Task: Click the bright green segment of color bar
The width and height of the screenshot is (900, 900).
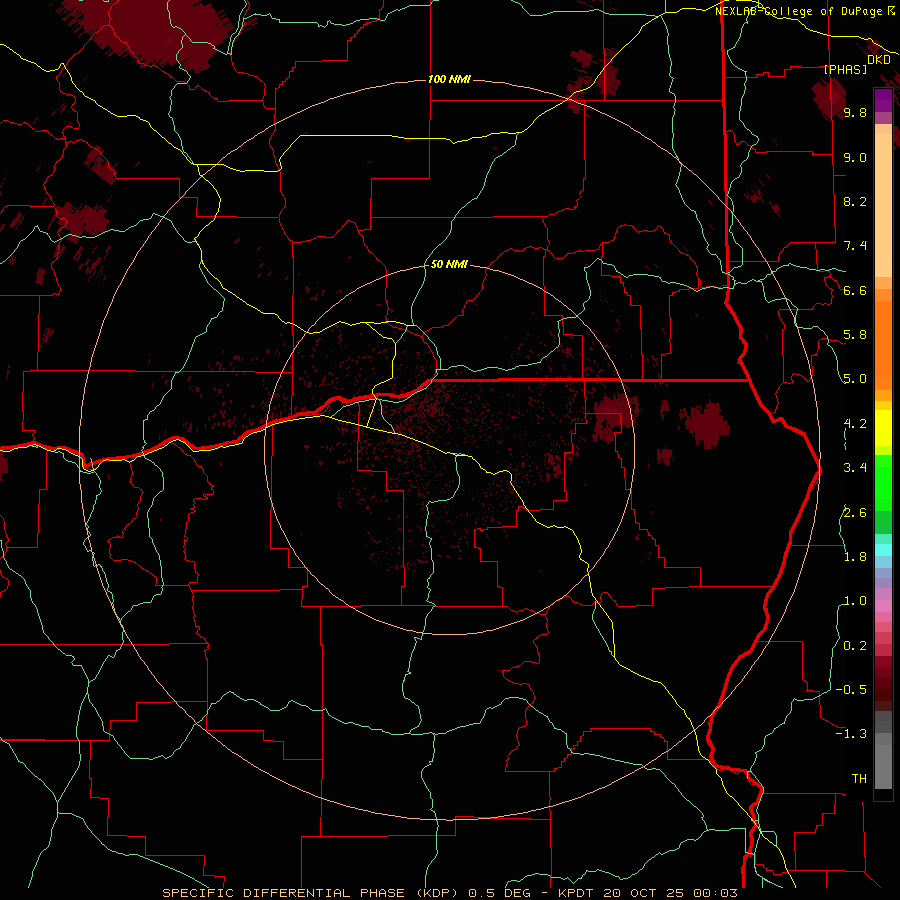Action: coord(883,483)
